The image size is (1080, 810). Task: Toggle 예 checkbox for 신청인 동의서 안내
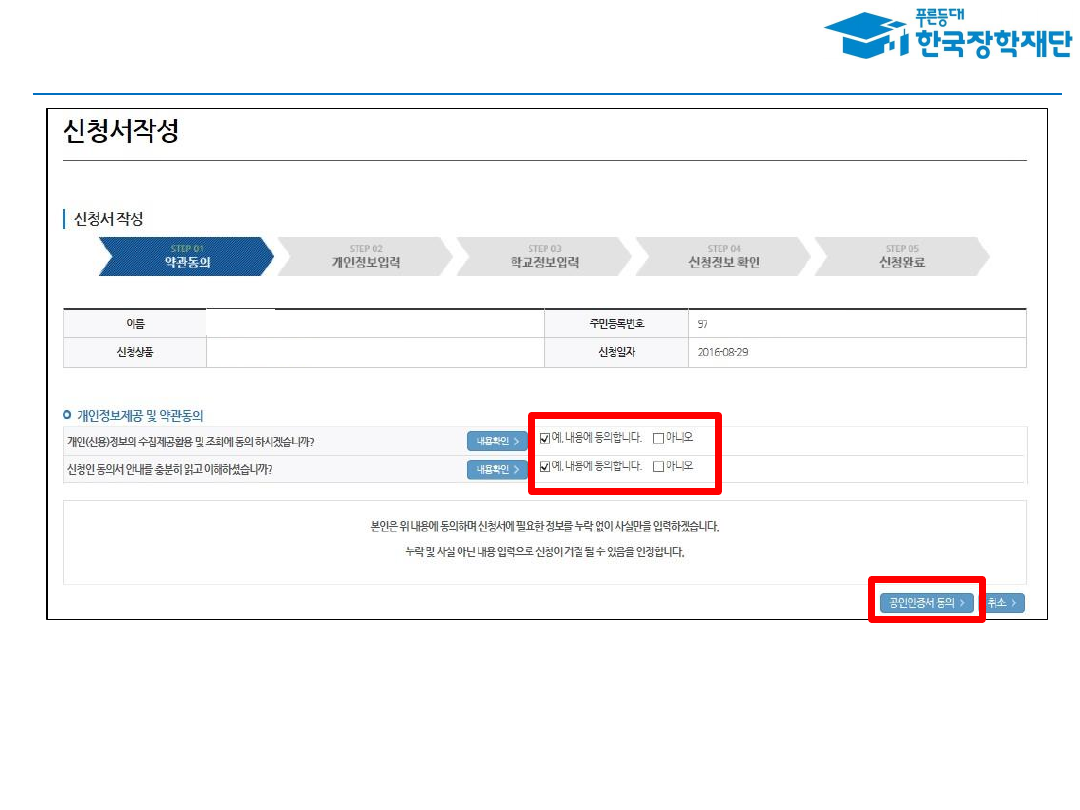tap(545, 467)
